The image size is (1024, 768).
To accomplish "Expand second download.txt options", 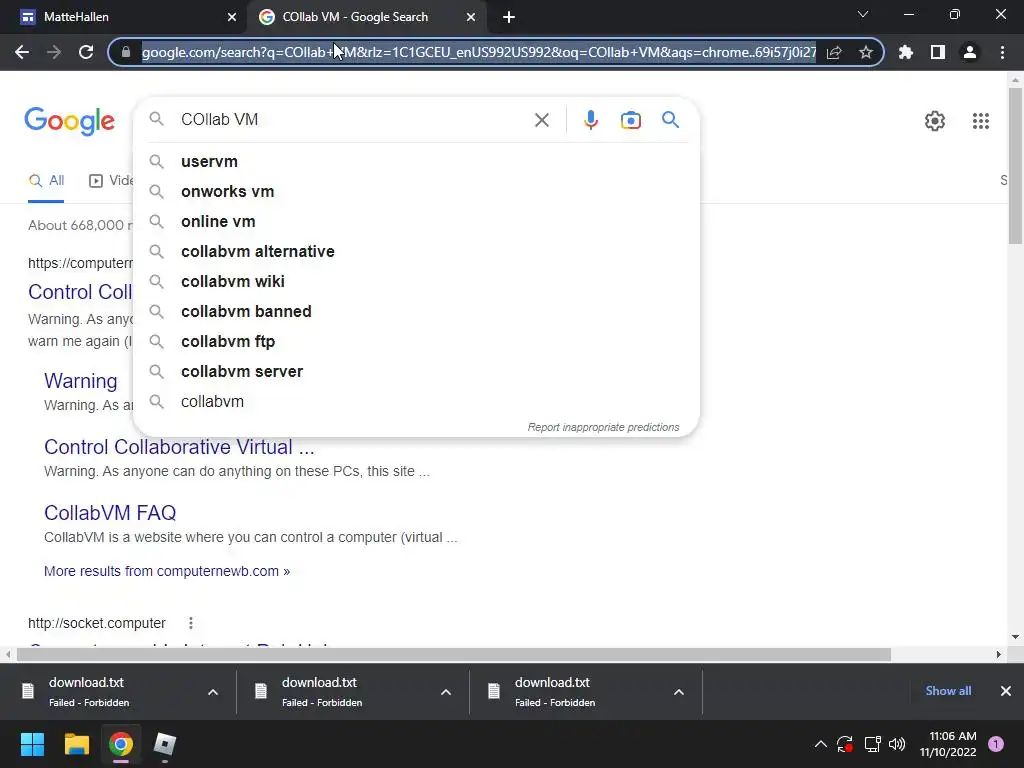I will tap(446, 692).
